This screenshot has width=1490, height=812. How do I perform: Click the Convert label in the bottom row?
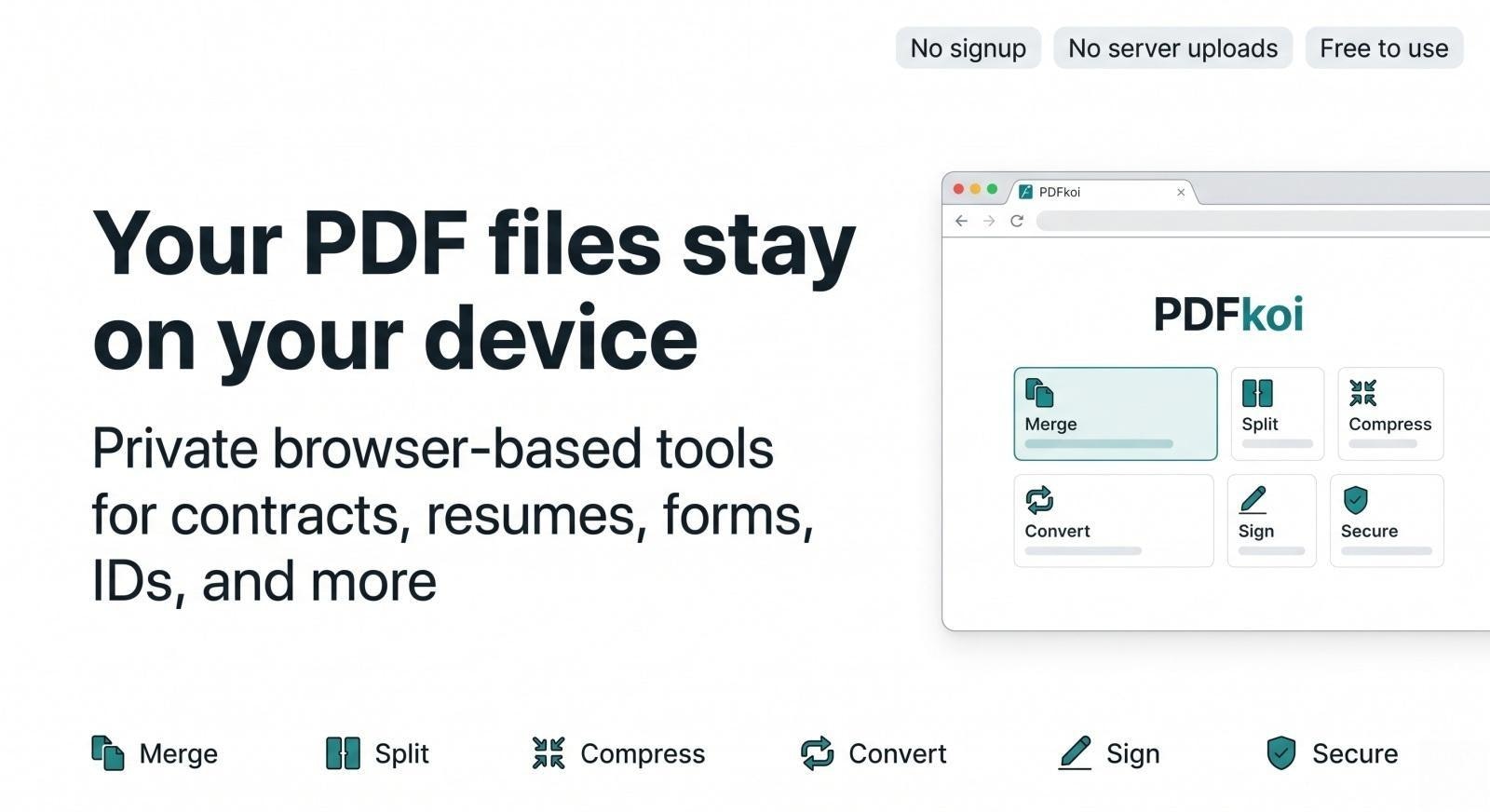(x=897, y=753)
